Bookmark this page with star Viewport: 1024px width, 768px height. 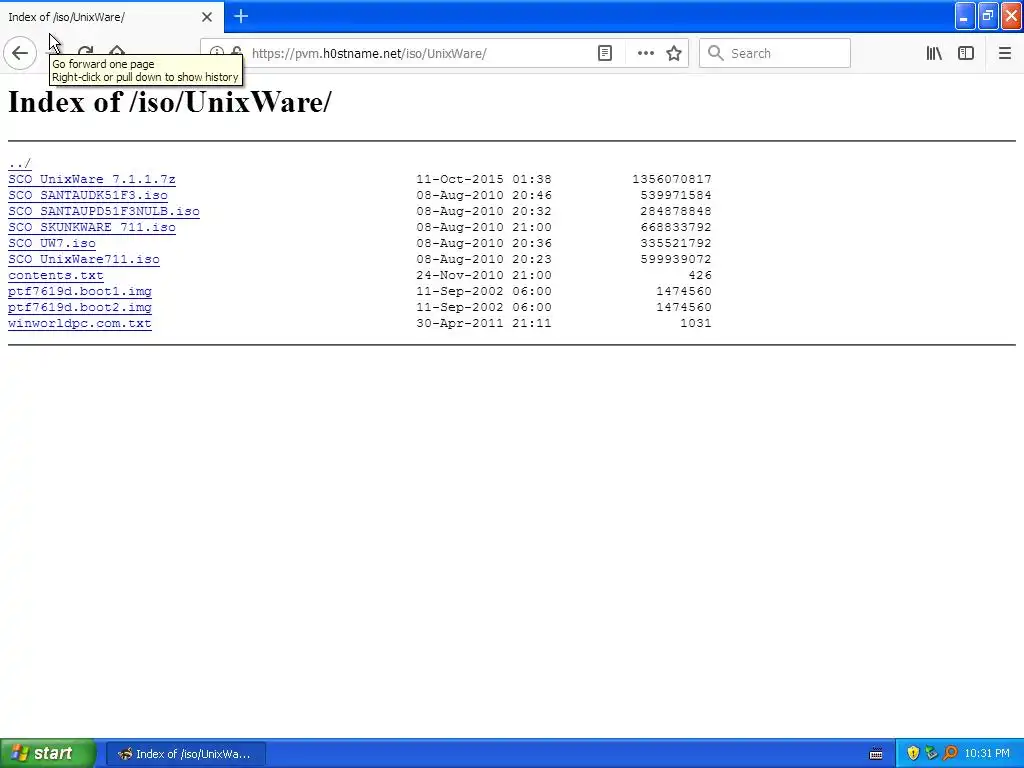pos(674,53)
